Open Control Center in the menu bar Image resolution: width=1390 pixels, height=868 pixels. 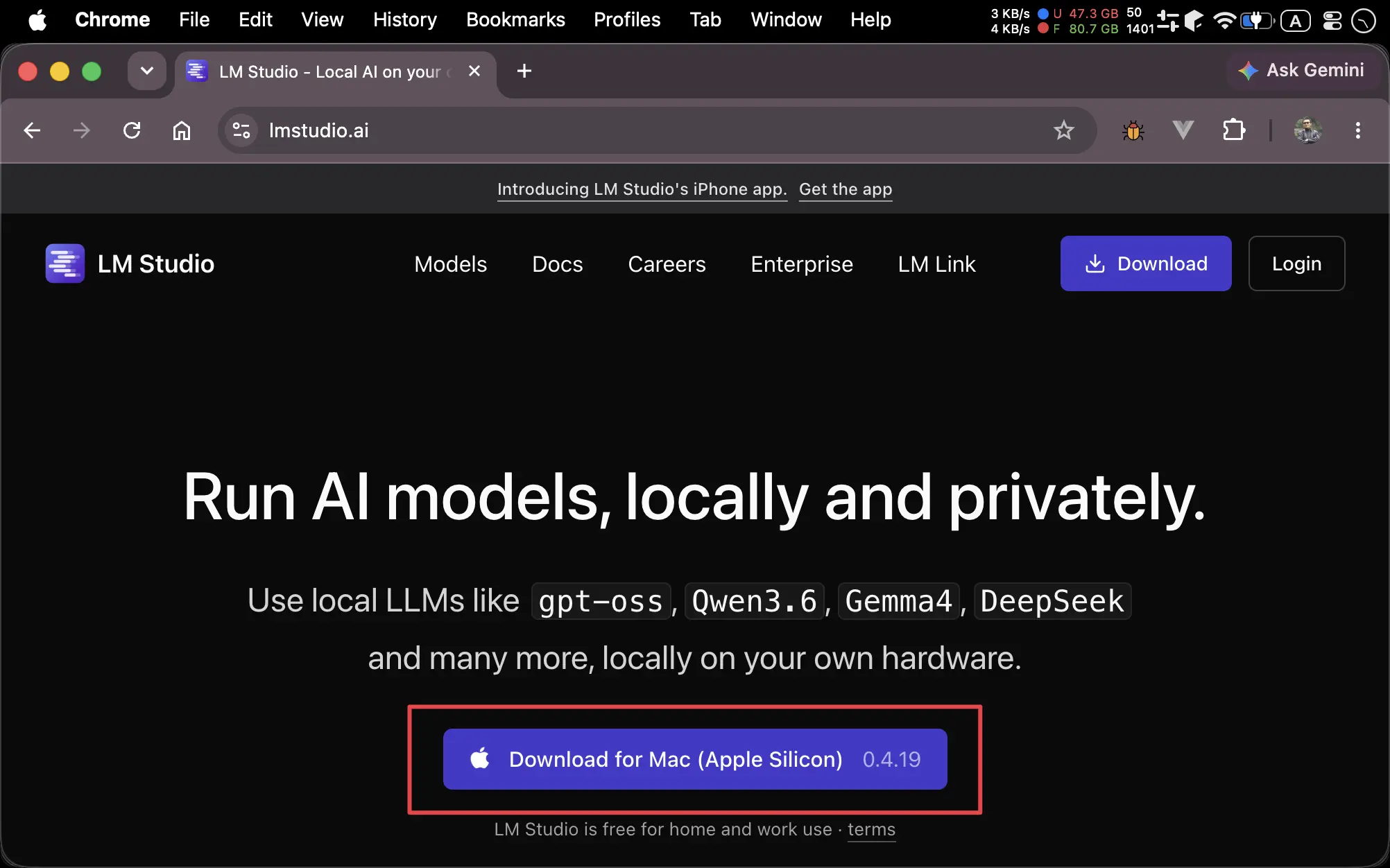[x=1332, y=20]
